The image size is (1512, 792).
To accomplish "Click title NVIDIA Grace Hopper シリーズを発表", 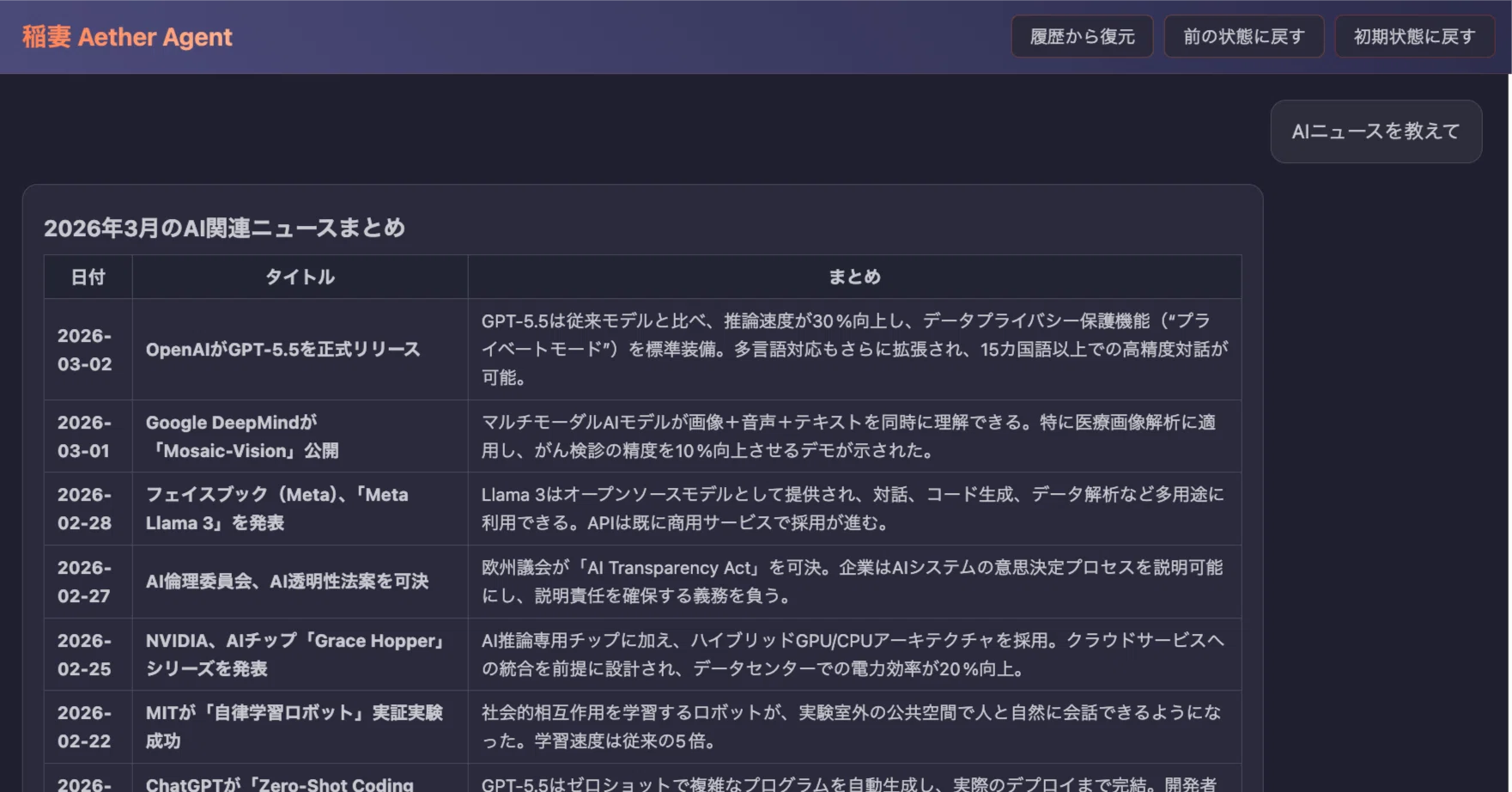I will coord(296,655).
